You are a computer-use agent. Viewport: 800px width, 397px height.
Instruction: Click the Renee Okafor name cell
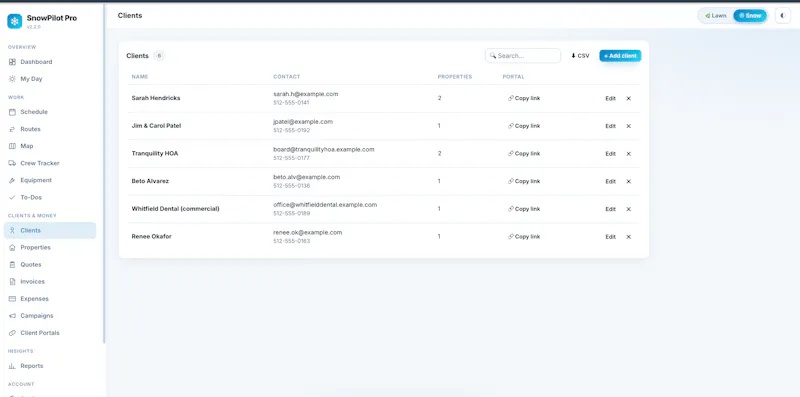pos(152,237)
